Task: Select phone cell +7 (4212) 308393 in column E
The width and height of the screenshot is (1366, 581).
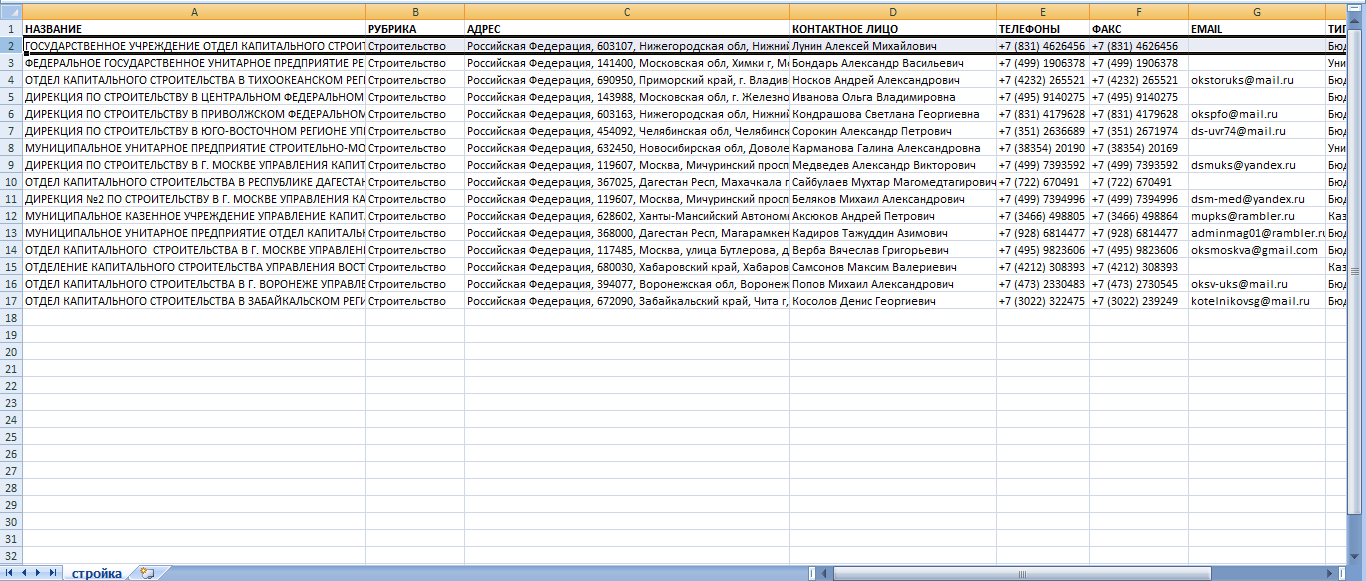Action: 1042,267
